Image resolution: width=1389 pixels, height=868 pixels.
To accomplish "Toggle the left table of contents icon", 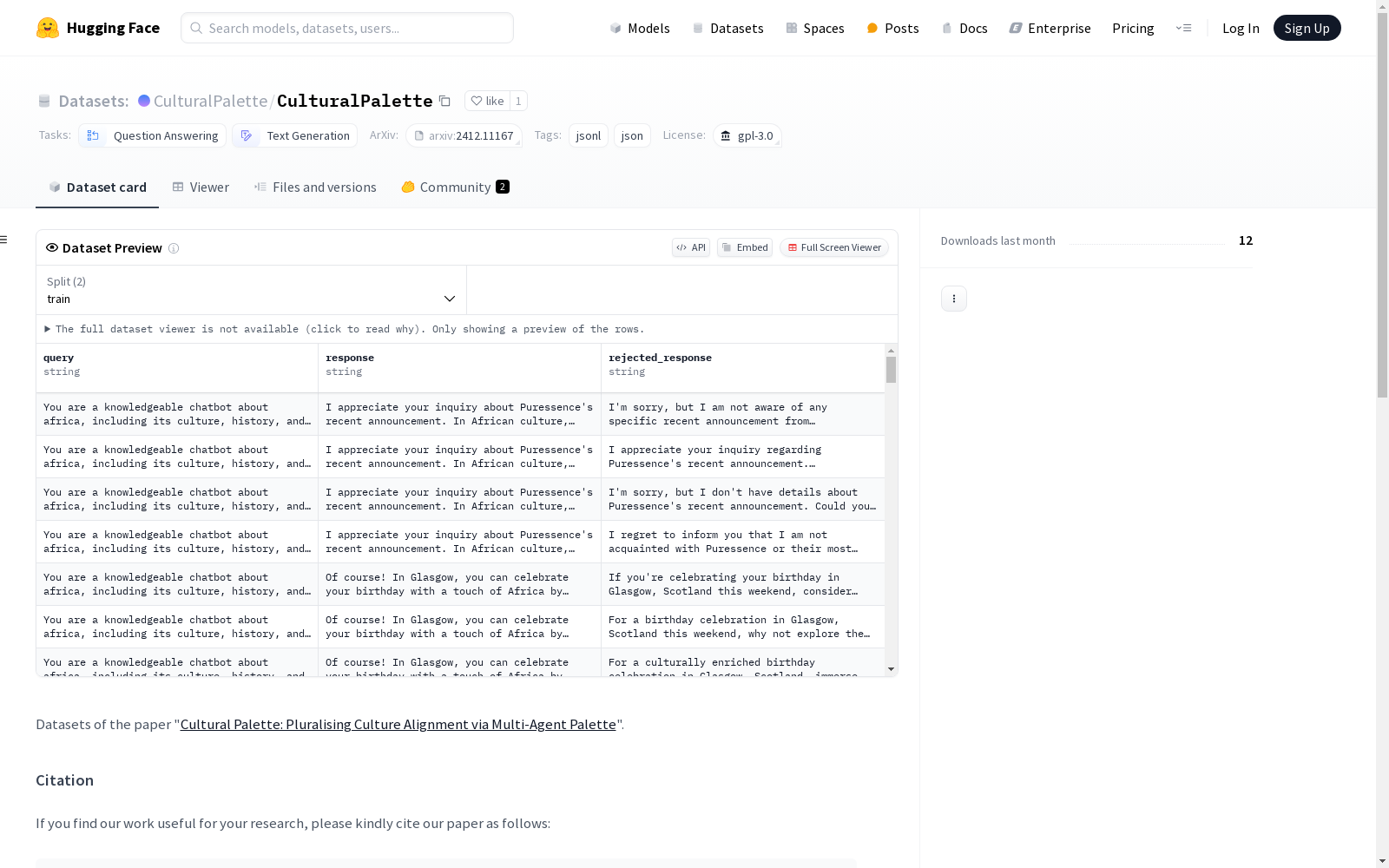I will pyautogui.click(x=4, y=240).
